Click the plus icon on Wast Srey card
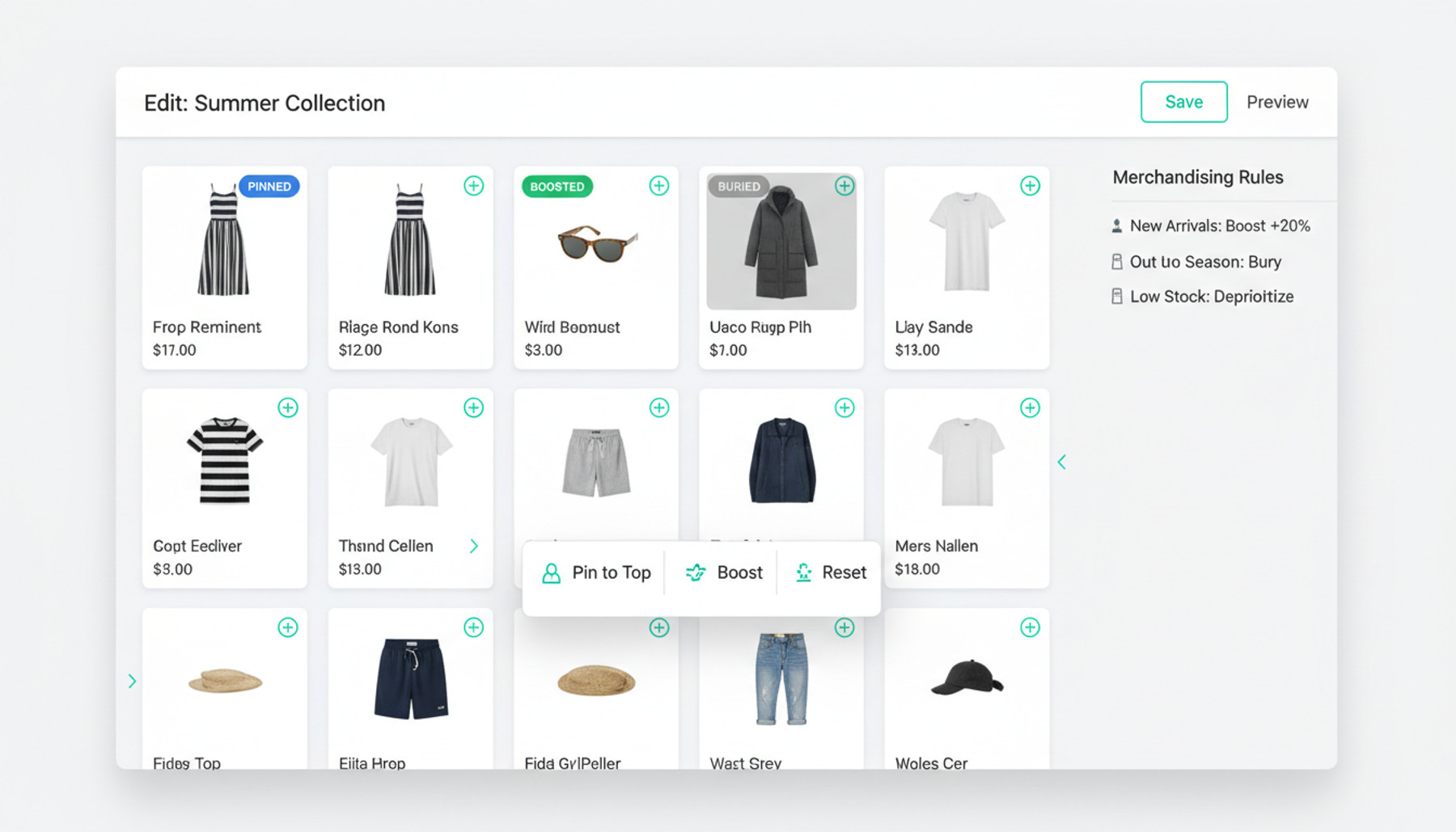 844,627
